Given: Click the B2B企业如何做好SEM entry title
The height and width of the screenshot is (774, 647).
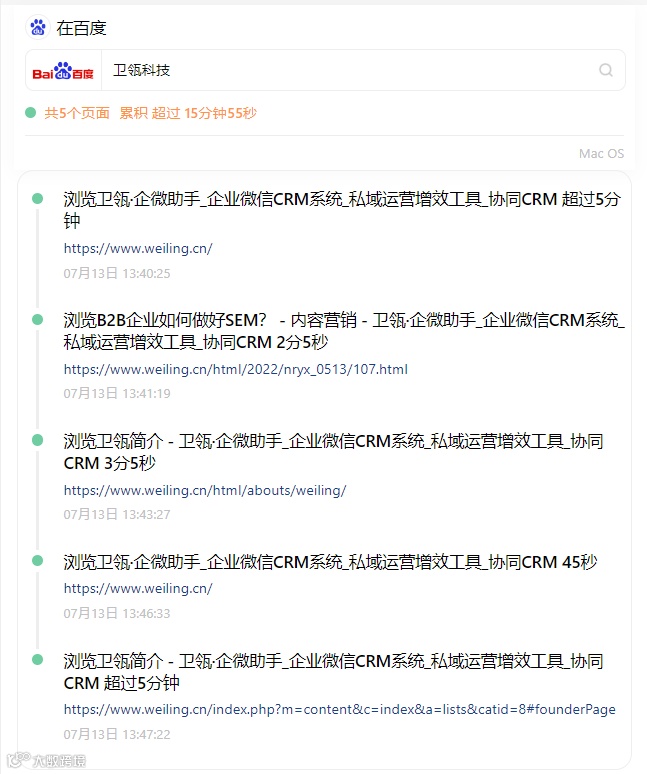Looking at the screenshot, I should [x=344, y=331].
